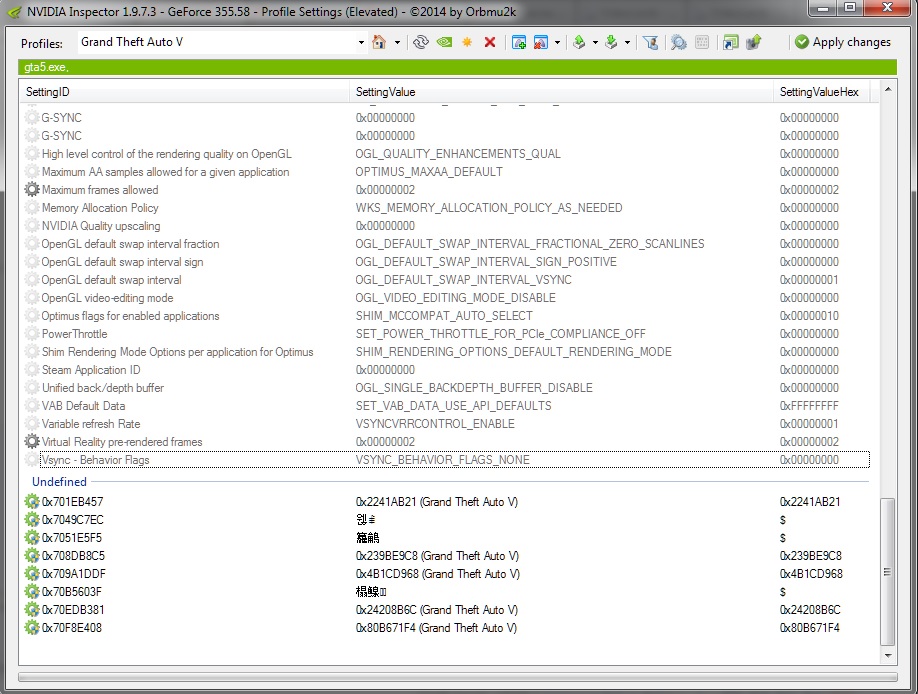Image resolution: width=918 pixels, height=694 pixels.
Task: Click the settings list scrollbar down arrow
Action: 888,655
